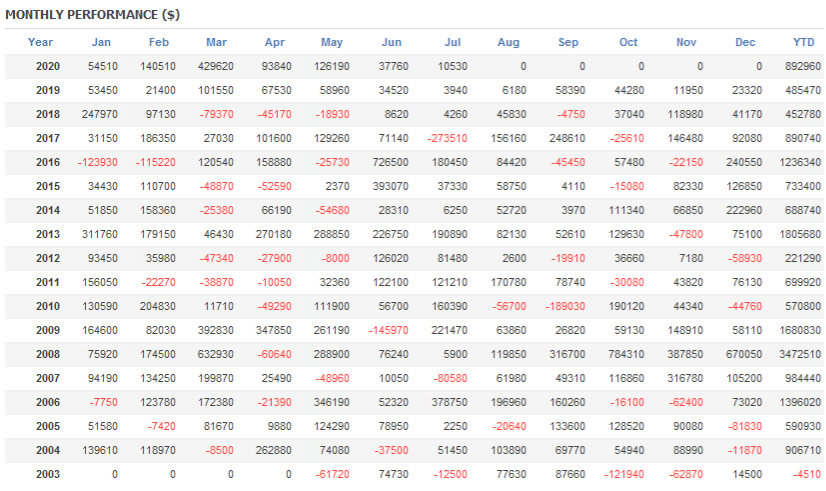Click the 2018 January value 247970
The image size is (826, 491).
[100, 114]
